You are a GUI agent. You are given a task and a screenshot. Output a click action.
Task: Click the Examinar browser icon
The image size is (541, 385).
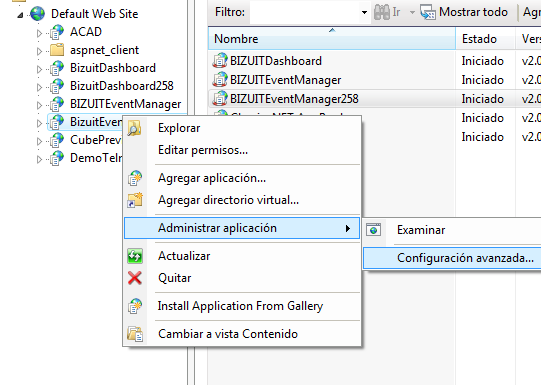coord(373,230)
